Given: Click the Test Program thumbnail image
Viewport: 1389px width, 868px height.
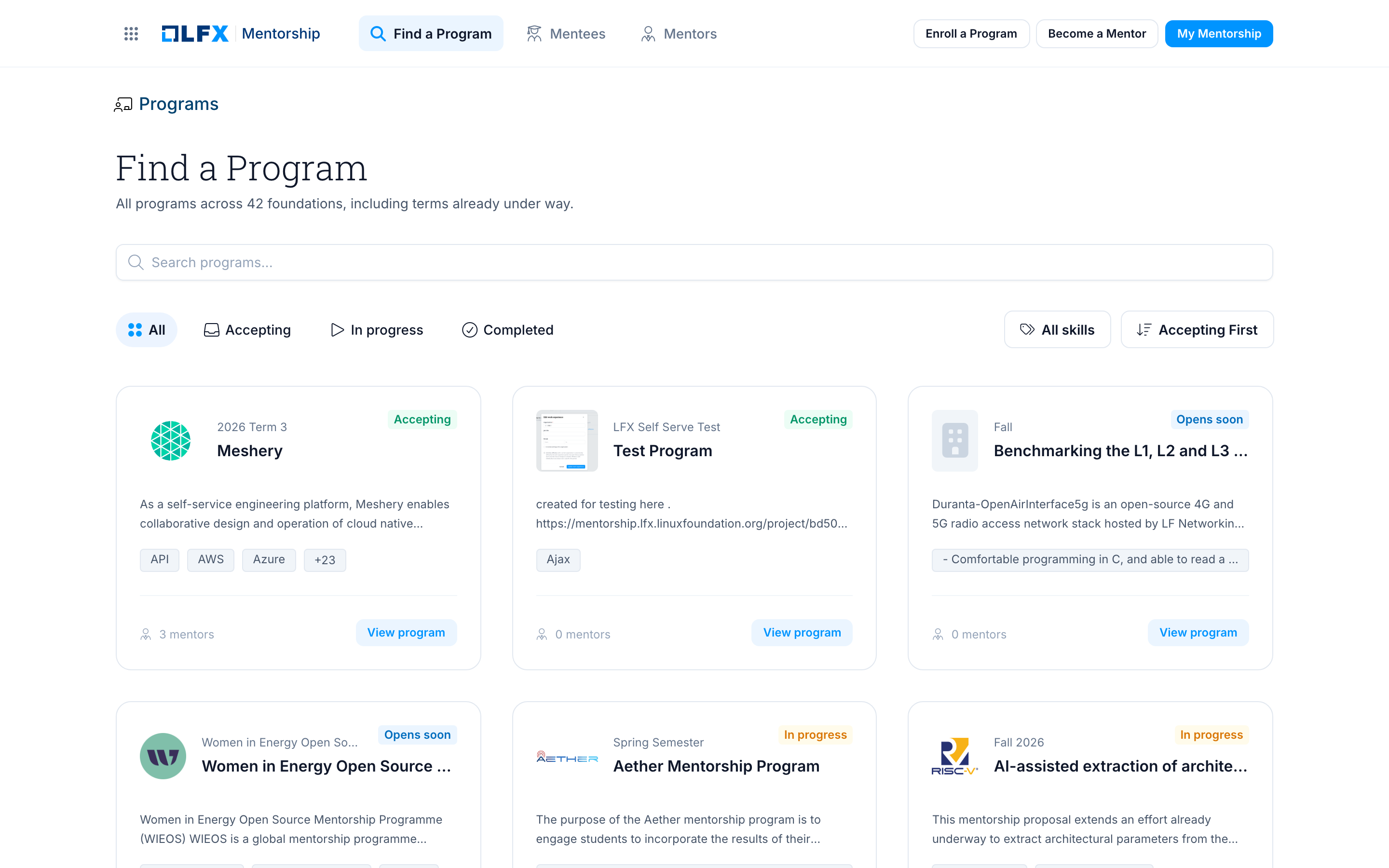Looking at the screenshot, I should click(567, 441).
